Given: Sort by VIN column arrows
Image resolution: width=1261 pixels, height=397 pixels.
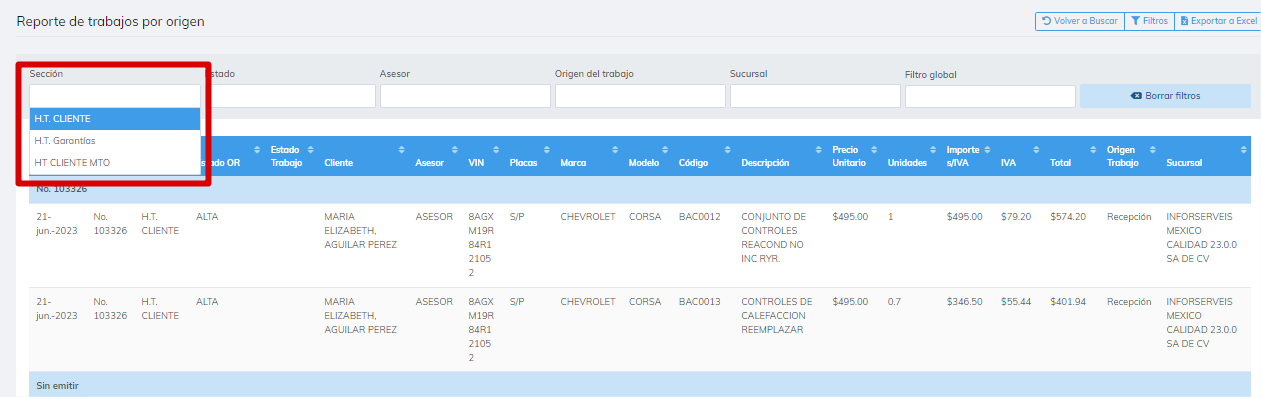Looking at the screenshot, I should tap(495, 150).
